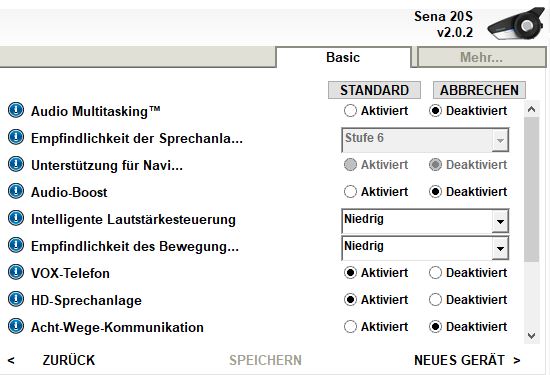Click the STANDARD button
Screen dimensions: 550x375
coord(374,90)
